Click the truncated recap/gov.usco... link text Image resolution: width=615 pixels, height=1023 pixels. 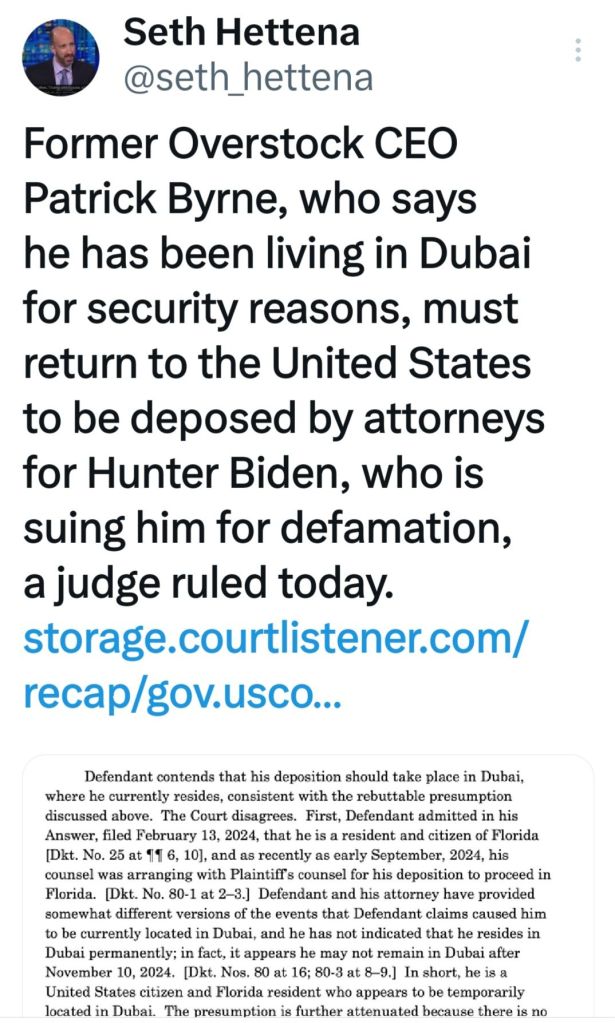(x=181, y=693)
